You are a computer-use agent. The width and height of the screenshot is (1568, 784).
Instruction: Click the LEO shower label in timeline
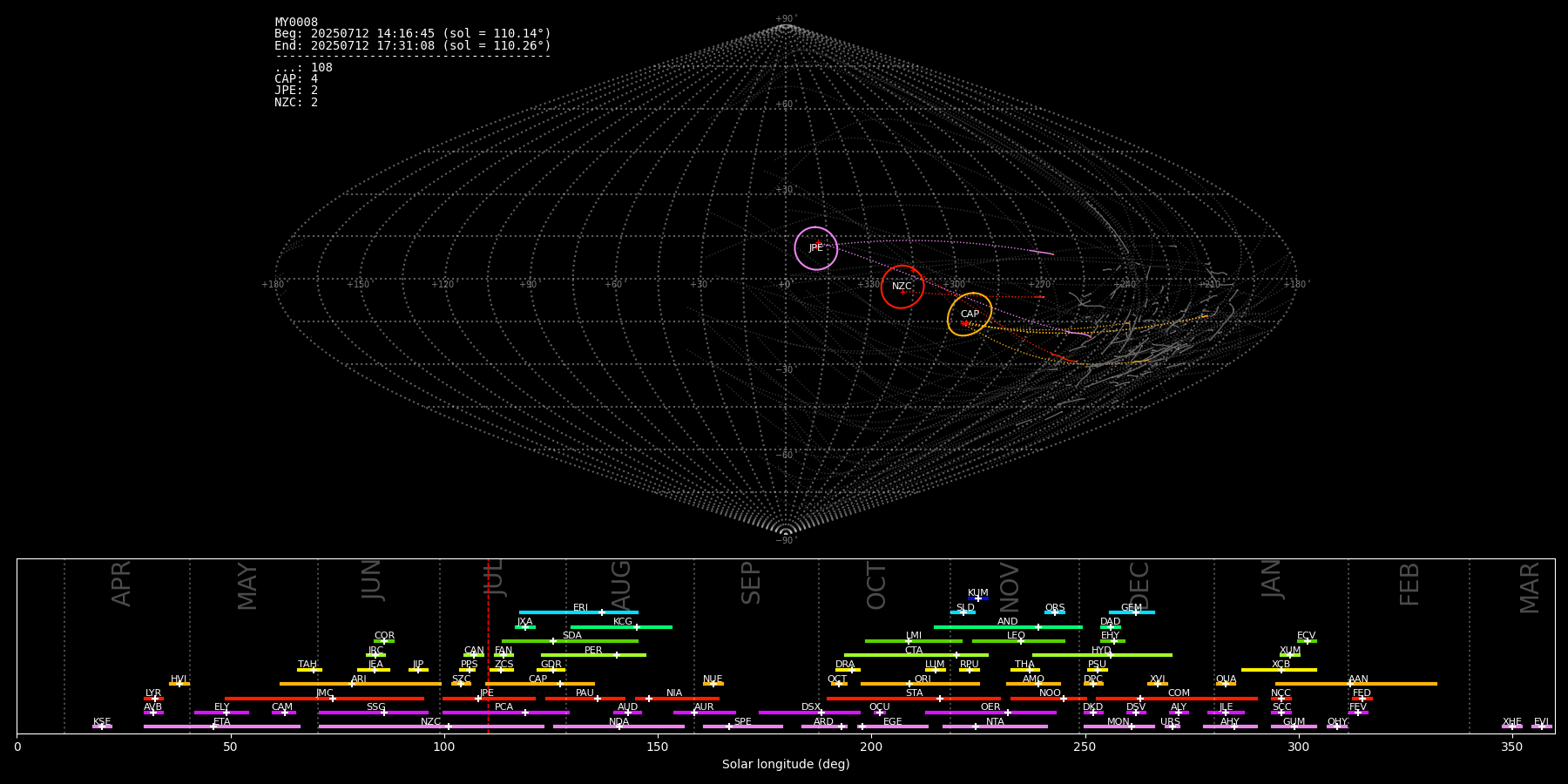tap(1016, 636)
